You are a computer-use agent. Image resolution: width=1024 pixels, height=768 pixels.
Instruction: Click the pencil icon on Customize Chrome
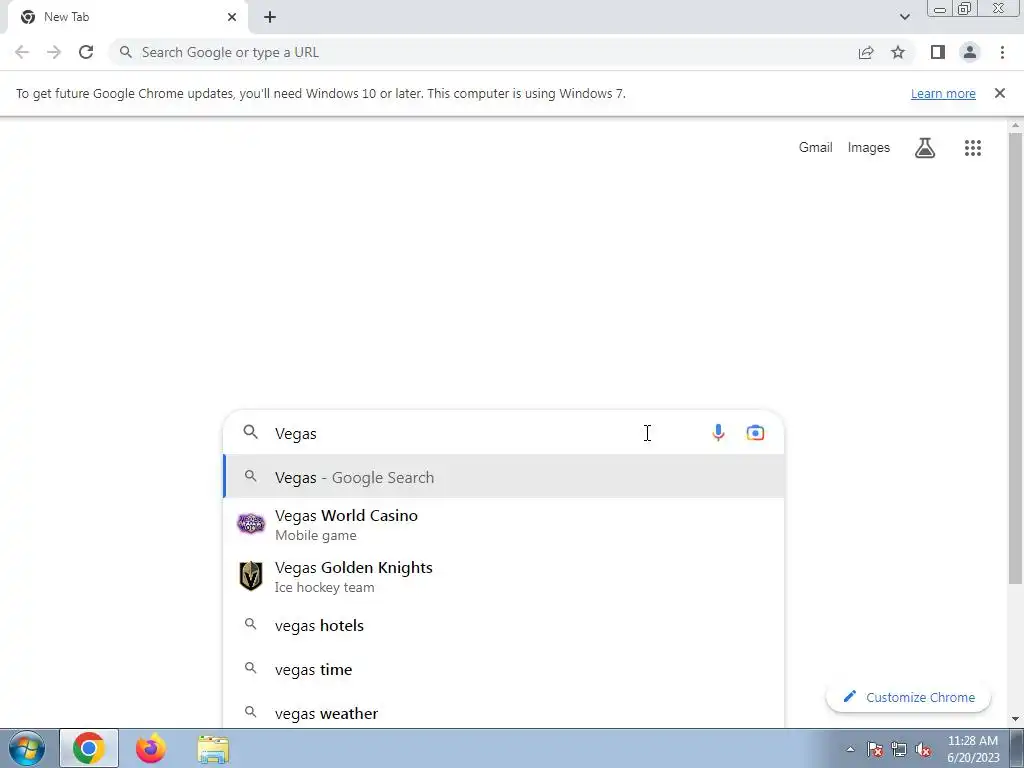pos(850,696)
